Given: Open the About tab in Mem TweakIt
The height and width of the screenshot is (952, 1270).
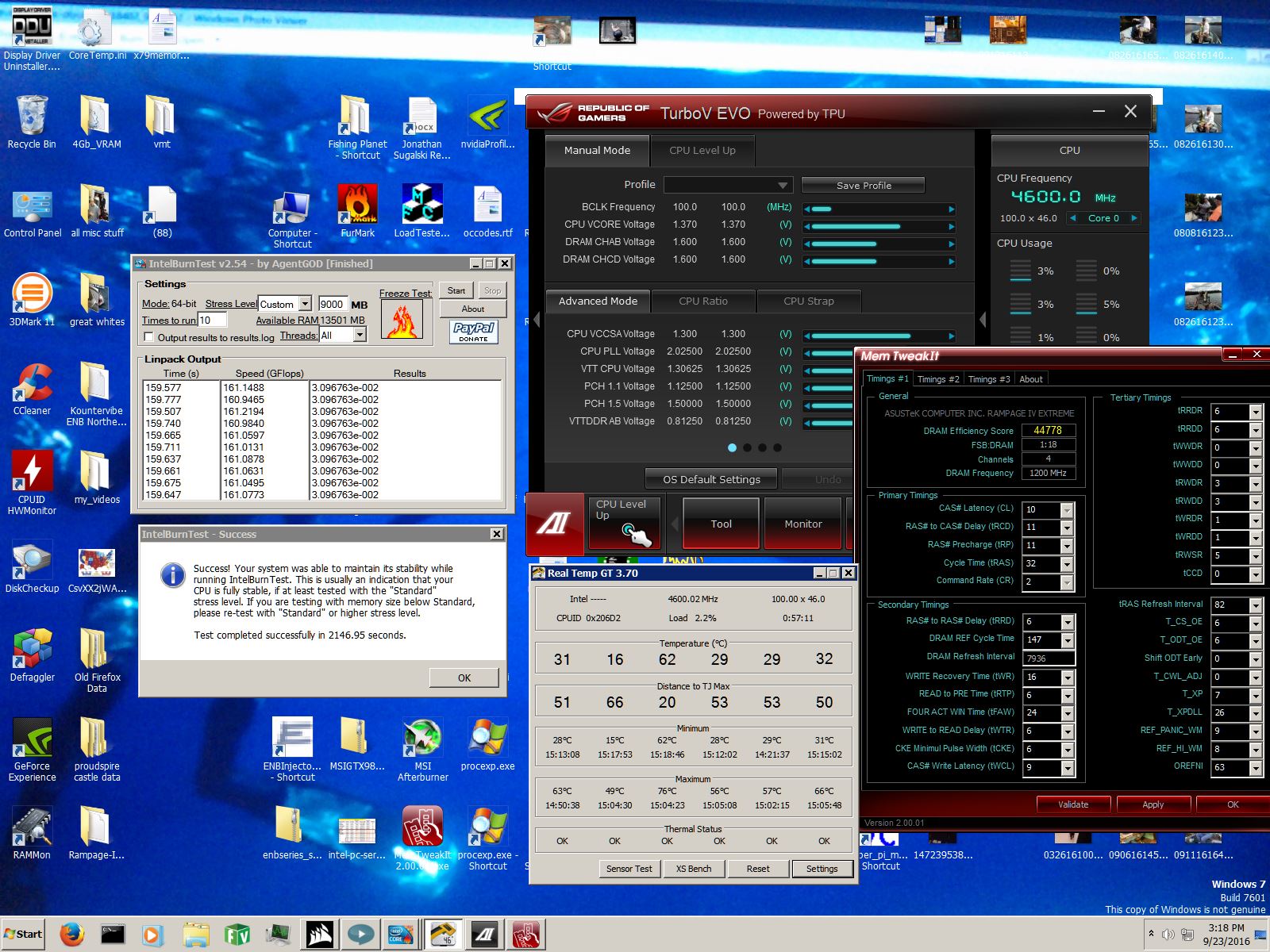Looking at the screenshot, I should point(1031,379).
